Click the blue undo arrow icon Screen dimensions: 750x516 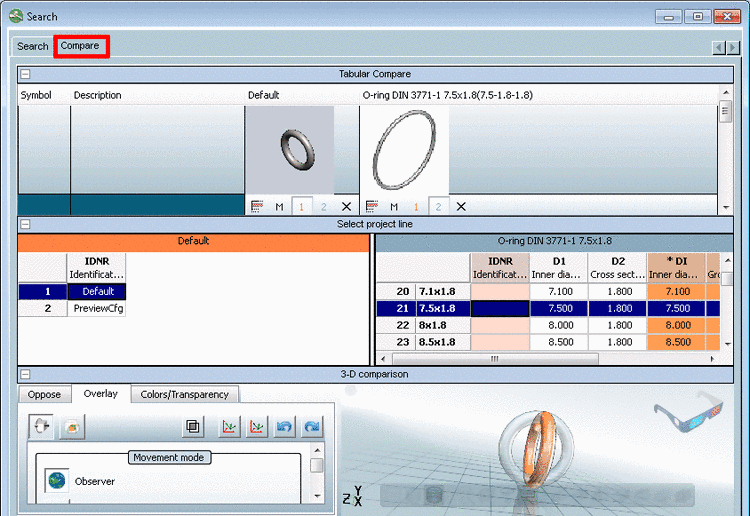[x=284, y=426]
